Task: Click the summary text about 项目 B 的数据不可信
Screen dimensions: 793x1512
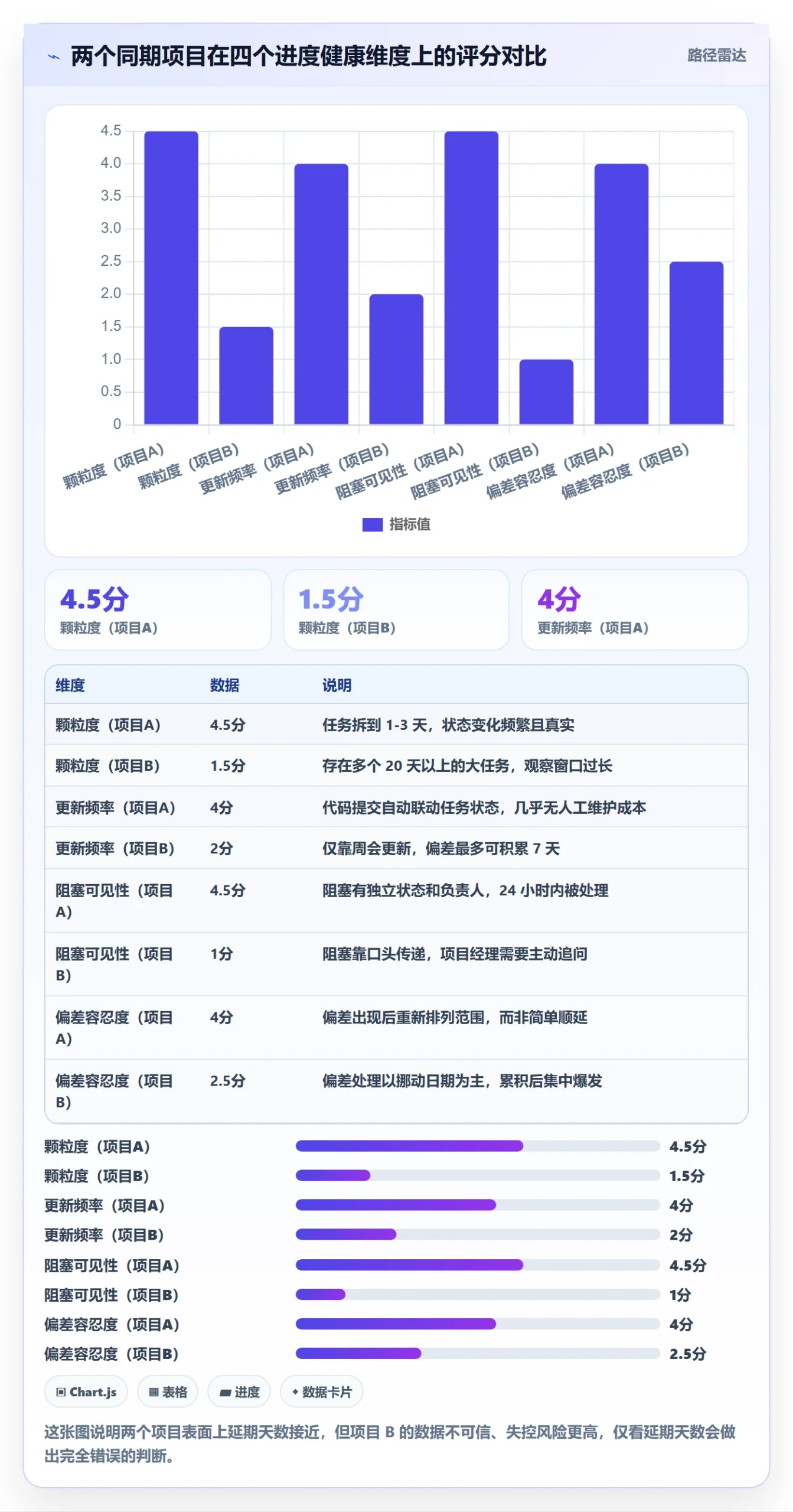Action: tap(390, 1443)
